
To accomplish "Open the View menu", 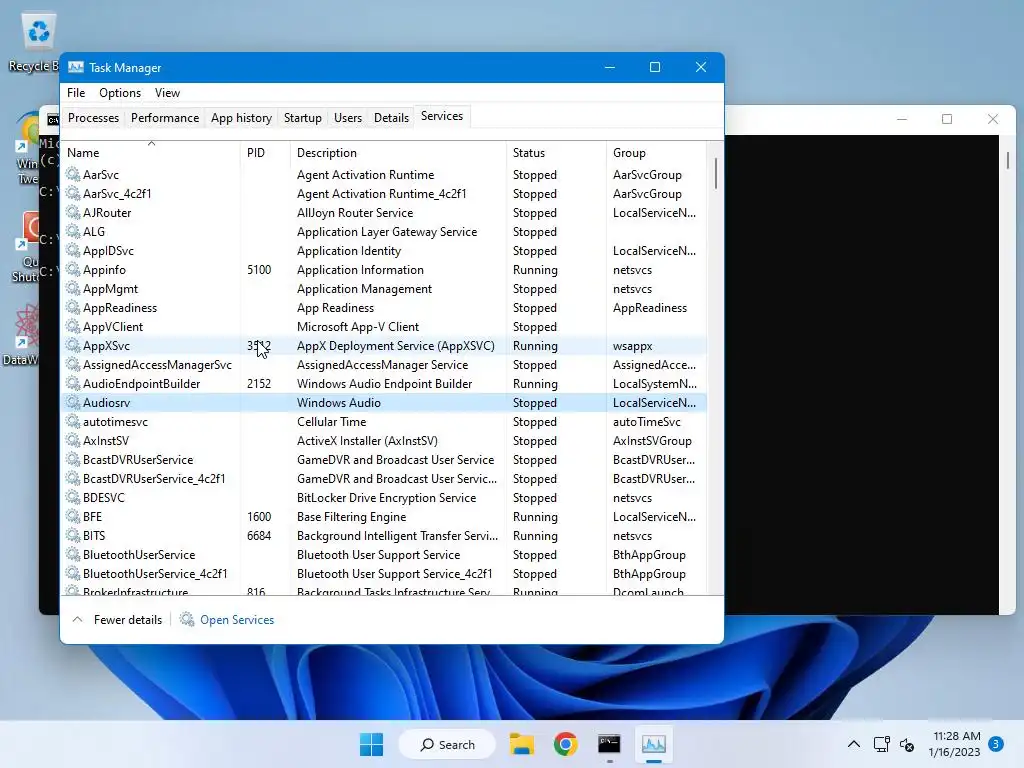I will coord(167,93).
